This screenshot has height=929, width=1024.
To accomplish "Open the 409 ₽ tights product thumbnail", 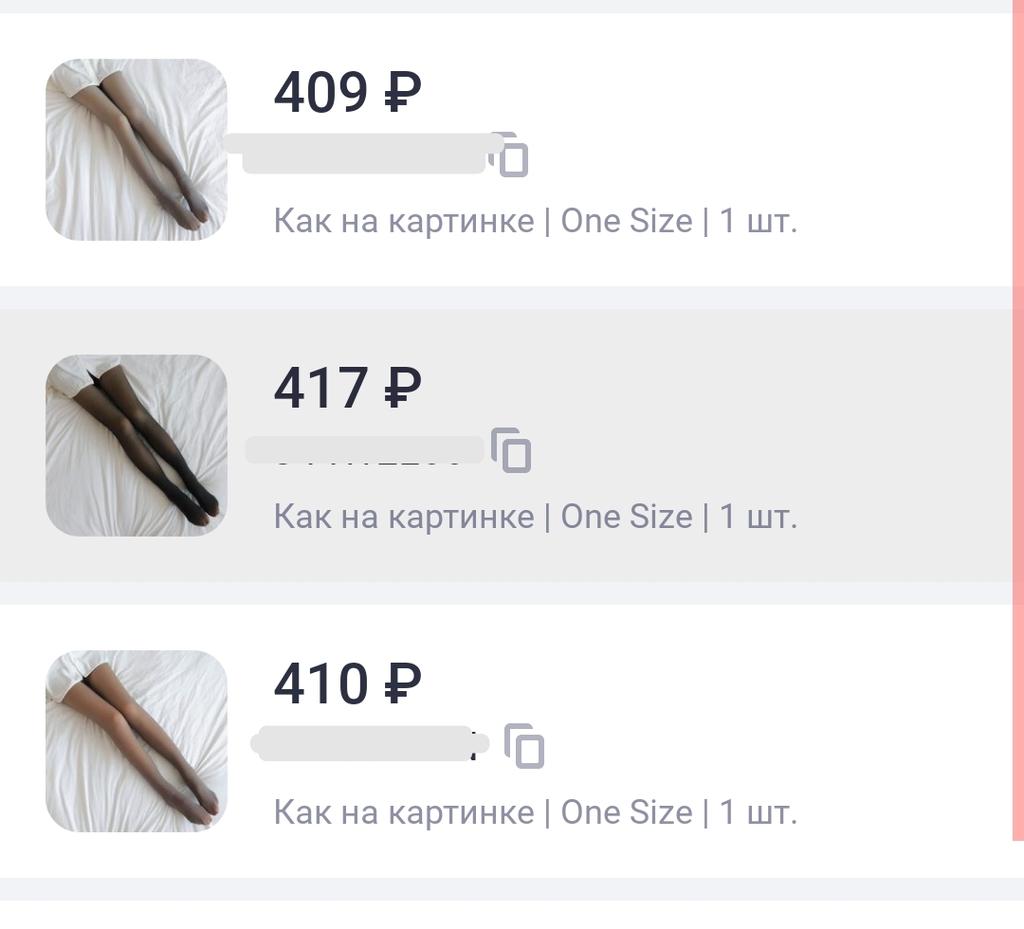I will [x=136, y=150].
